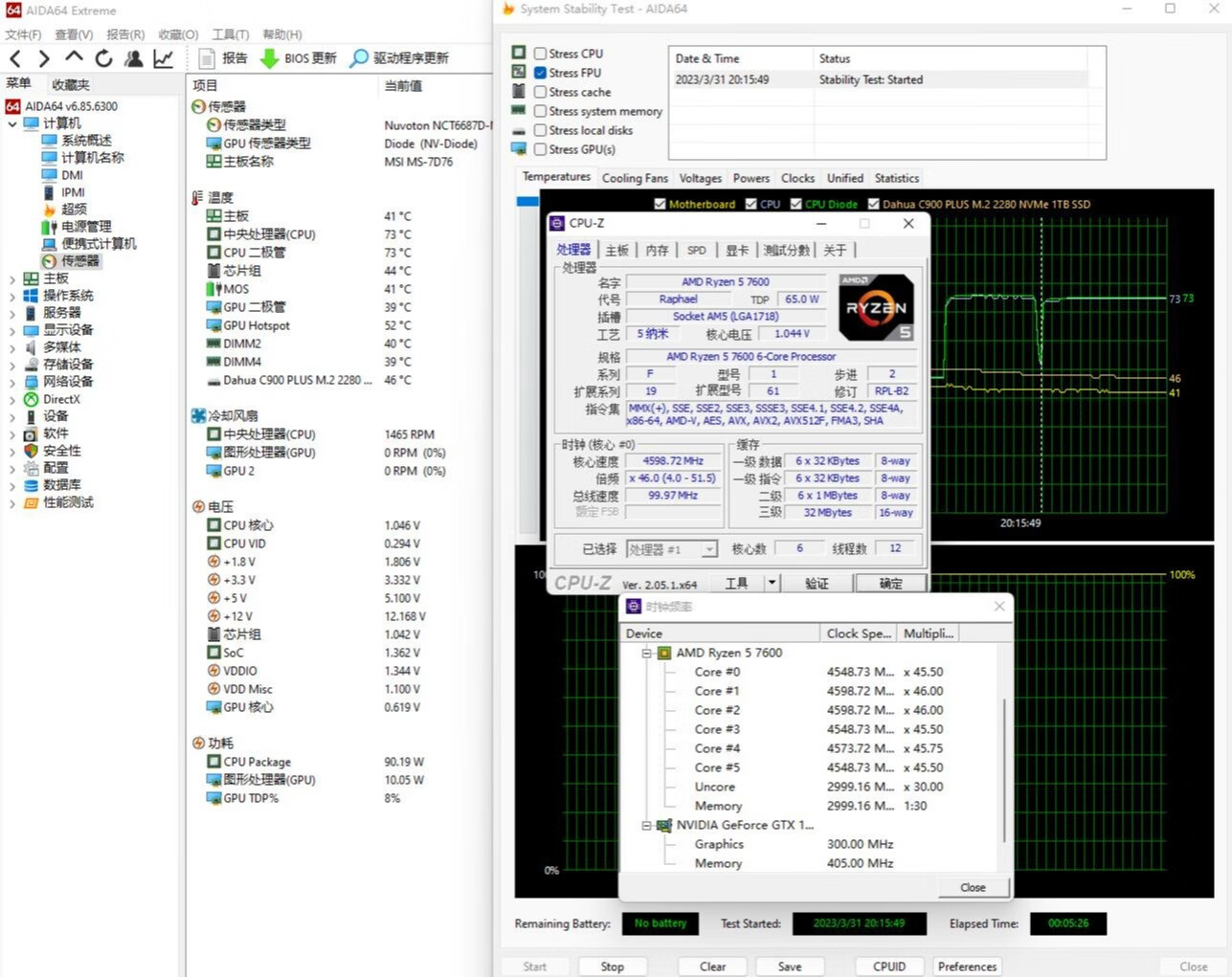Screen dimensions: 1232x977
Task: Click the scrollbar in the clock frequency window
Action: 1004,770
